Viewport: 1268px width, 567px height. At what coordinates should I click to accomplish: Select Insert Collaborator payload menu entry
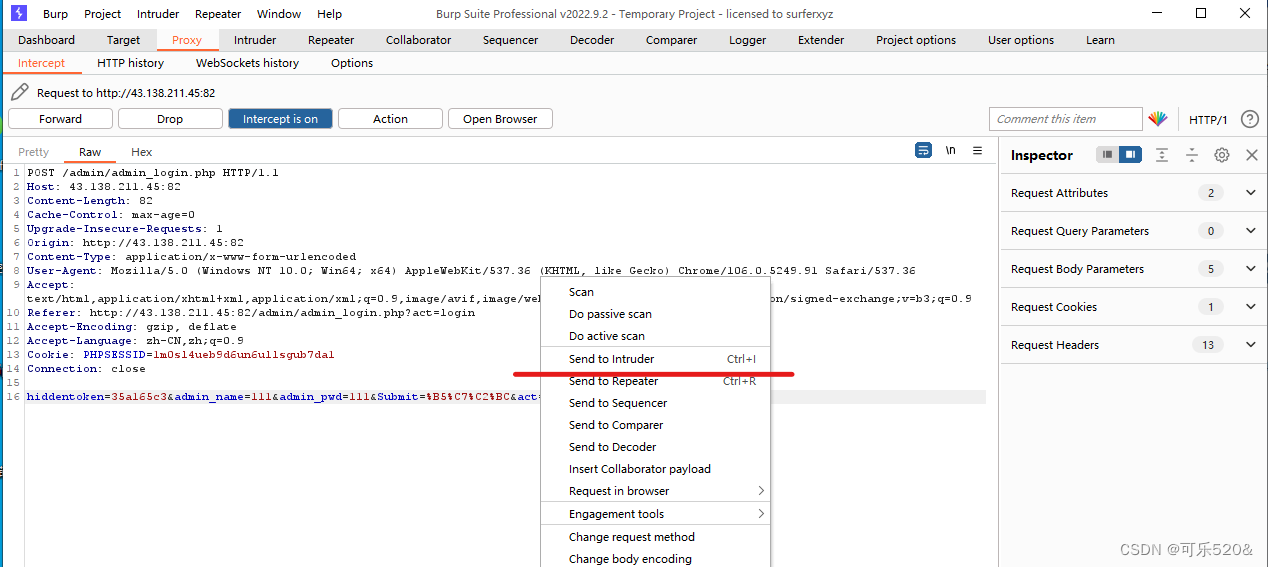[x=655, y=469]
